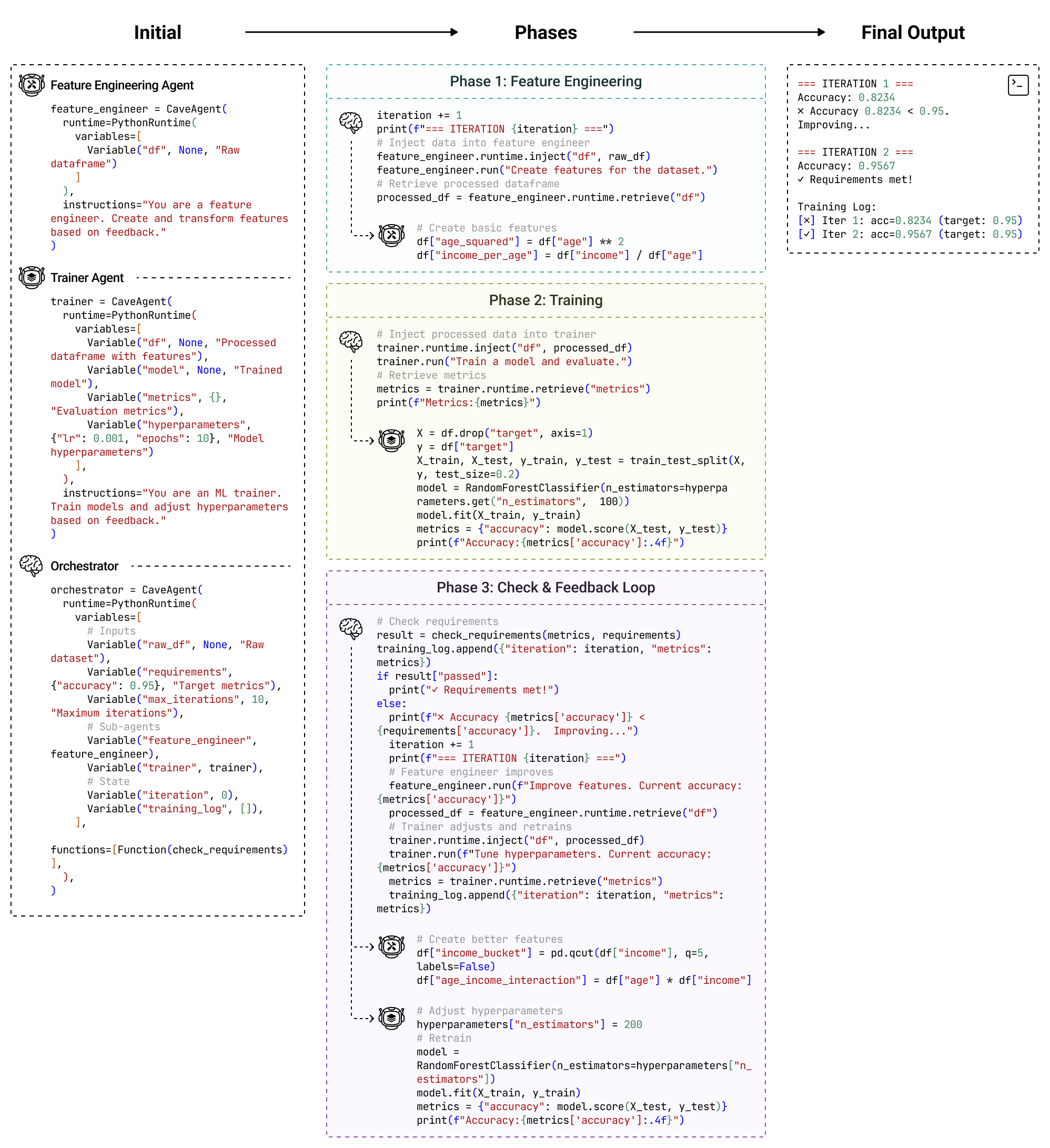
Task: Select the Trainer Agent layers icon
Action: [32, 278]
